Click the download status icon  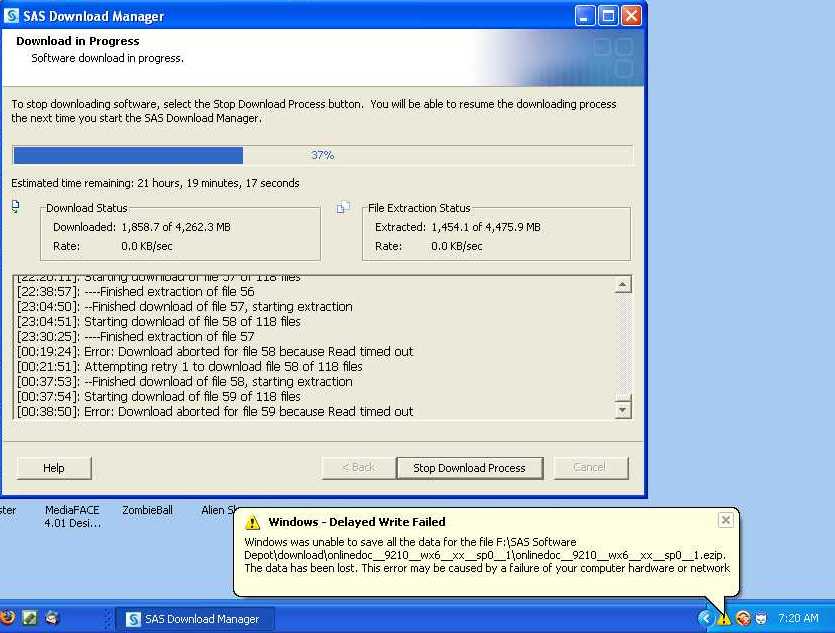pyautogui.click(x=15, y=207)
